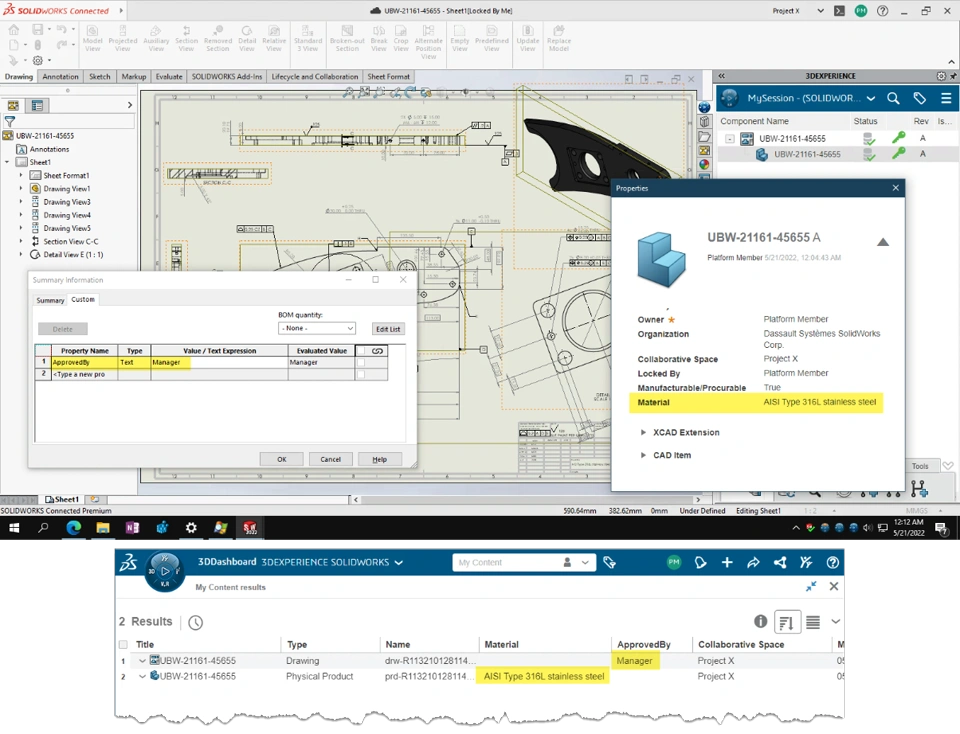Select the Detail View tool
This screenshot has height=734, width=960.
click(247, 38)
